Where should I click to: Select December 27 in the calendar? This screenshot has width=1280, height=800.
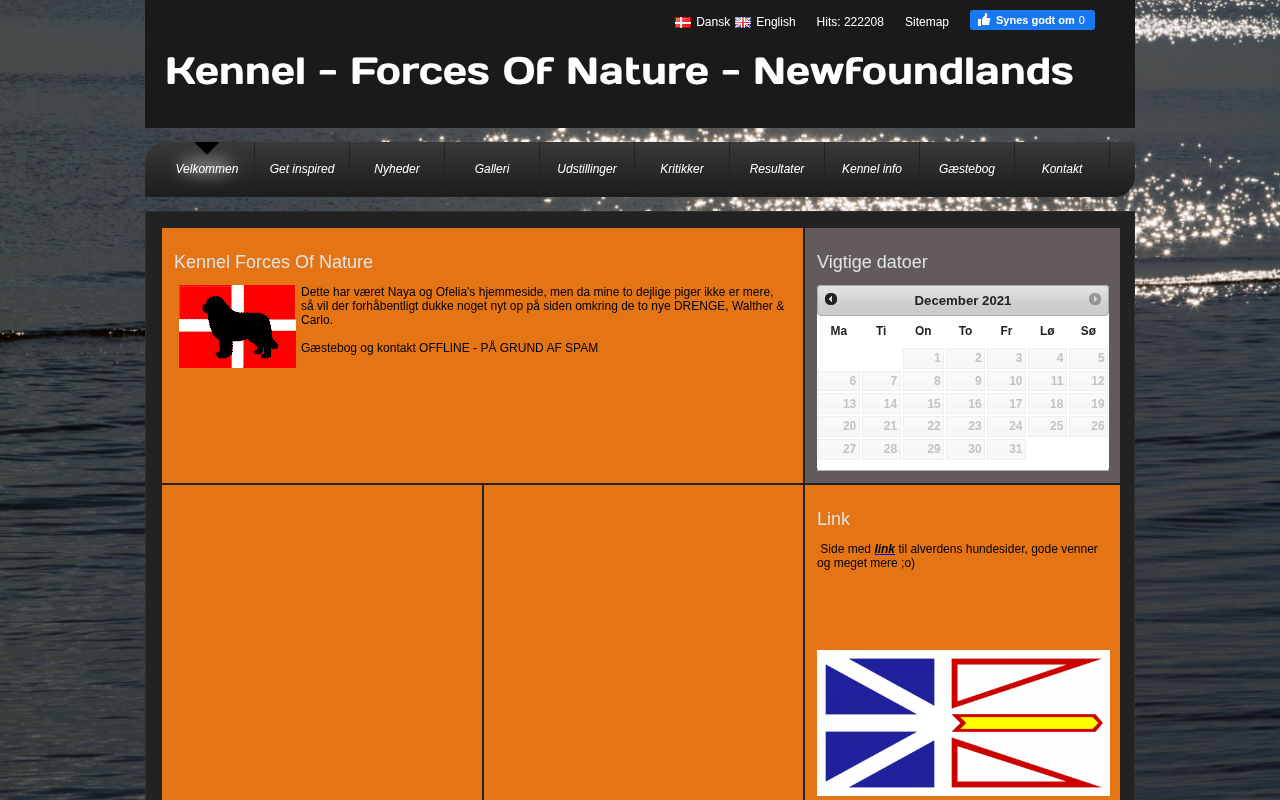(x=839, y=449)
